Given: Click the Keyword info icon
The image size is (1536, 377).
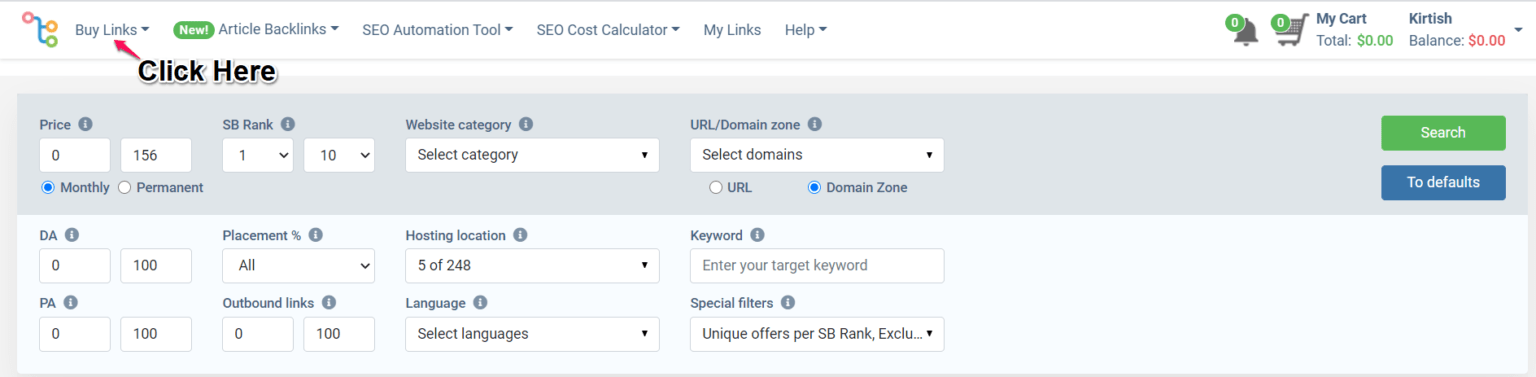Looking at the screenshot, I should pyautogui.click(x=757, y=235).
